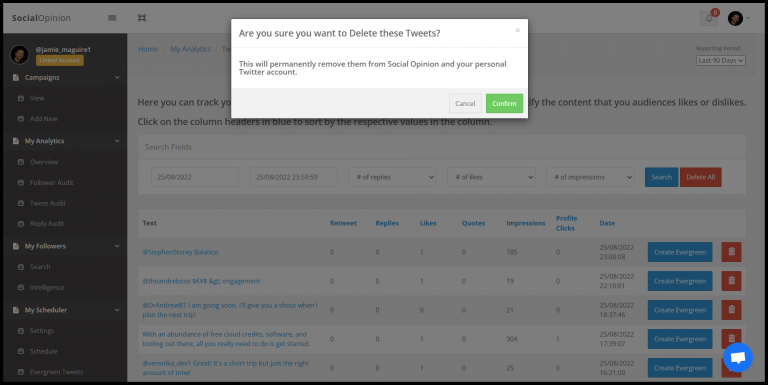The width and height of the screenshot is (768, 385).
Task: Open the @StephenStorey Balance tweet
Action: point(181,252)
